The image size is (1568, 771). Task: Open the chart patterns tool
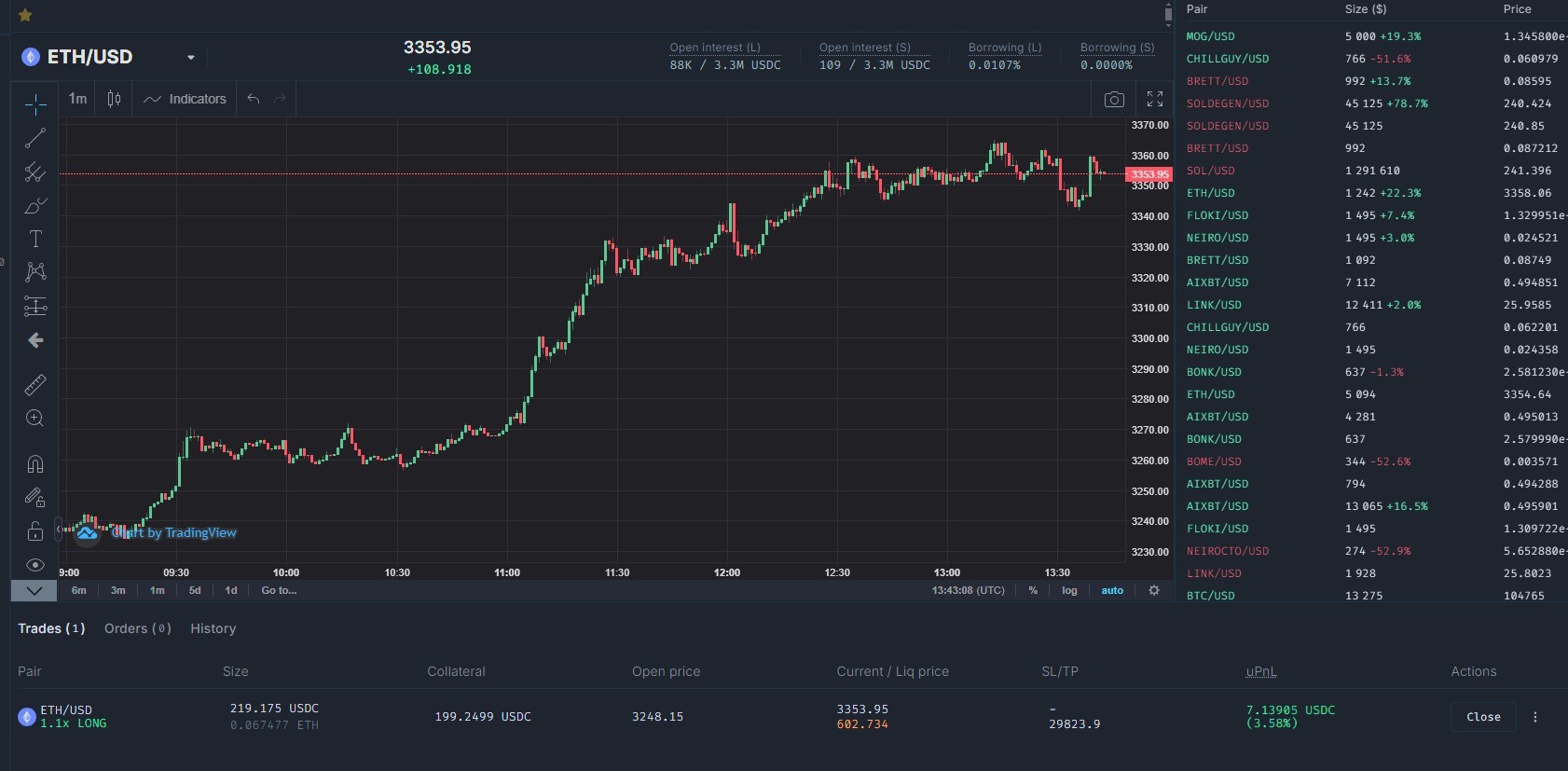35,272
